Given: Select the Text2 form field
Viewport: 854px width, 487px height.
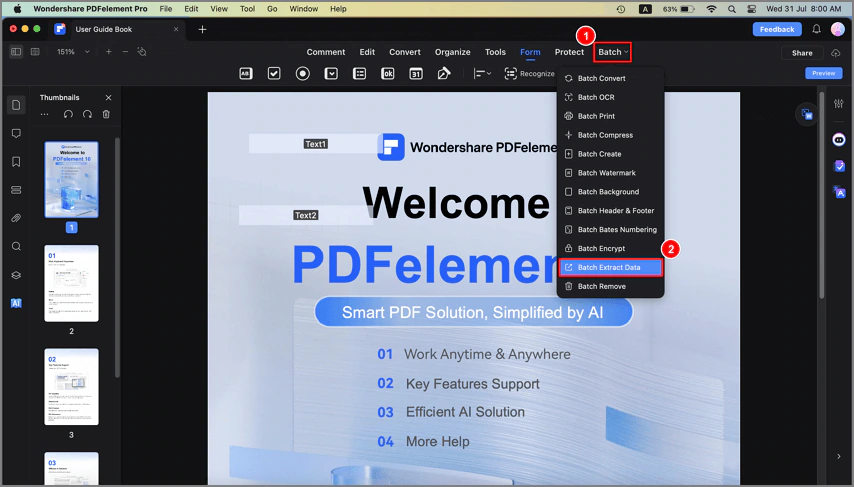Looking at the screenshot, I should pyautogui.click(x=306, y=215).
